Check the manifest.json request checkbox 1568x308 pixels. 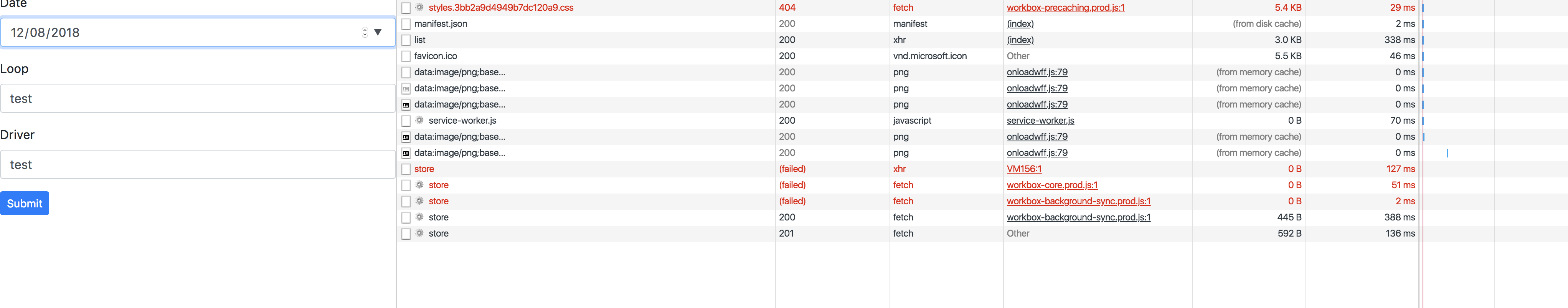click(405, 24)
